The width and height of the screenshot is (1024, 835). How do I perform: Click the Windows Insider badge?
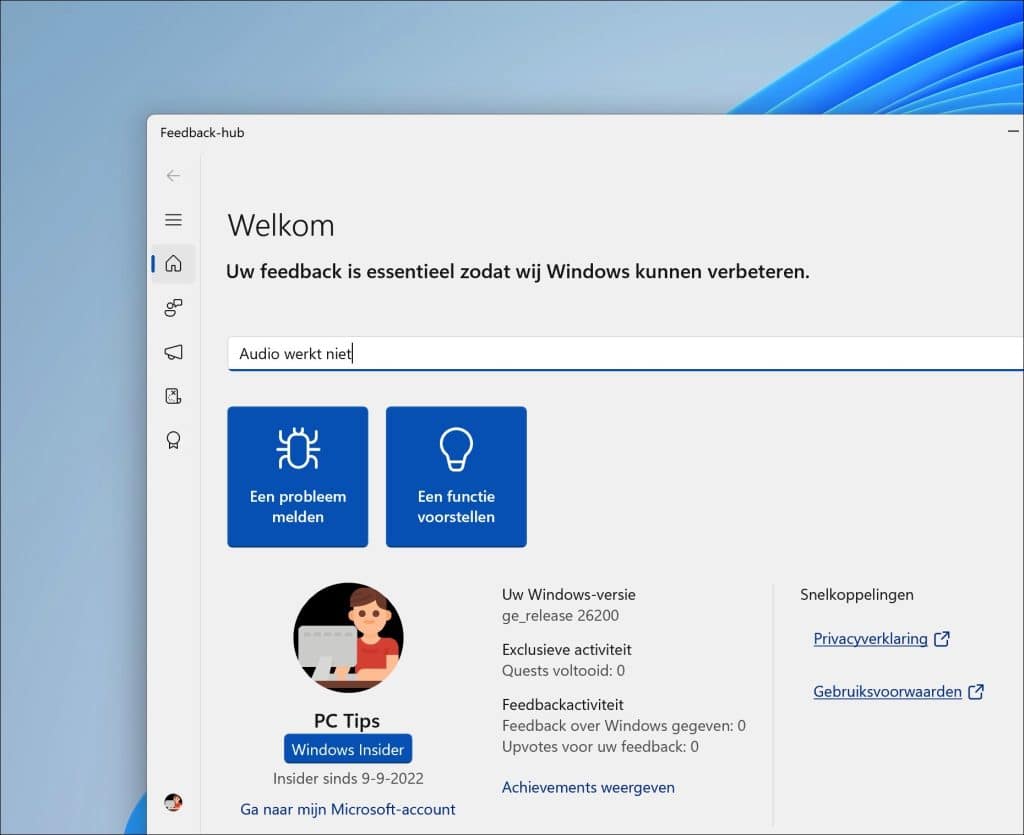347,749
